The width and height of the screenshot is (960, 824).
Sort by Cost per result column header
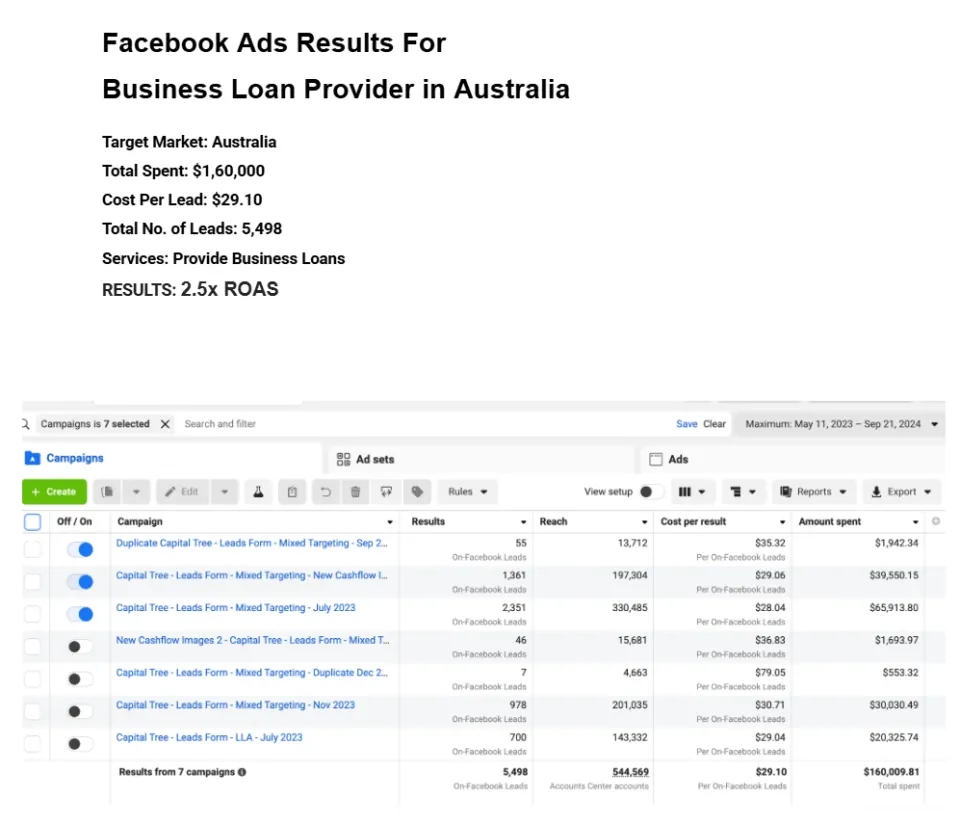(722, 522)
